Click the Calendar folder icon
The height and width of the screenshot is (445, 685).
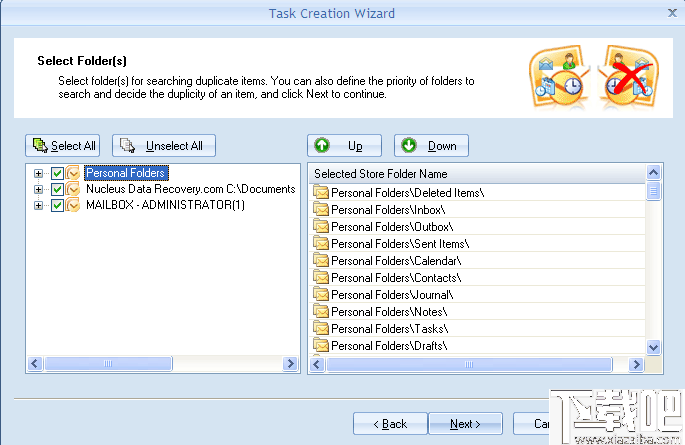click(x=321, y=260)
